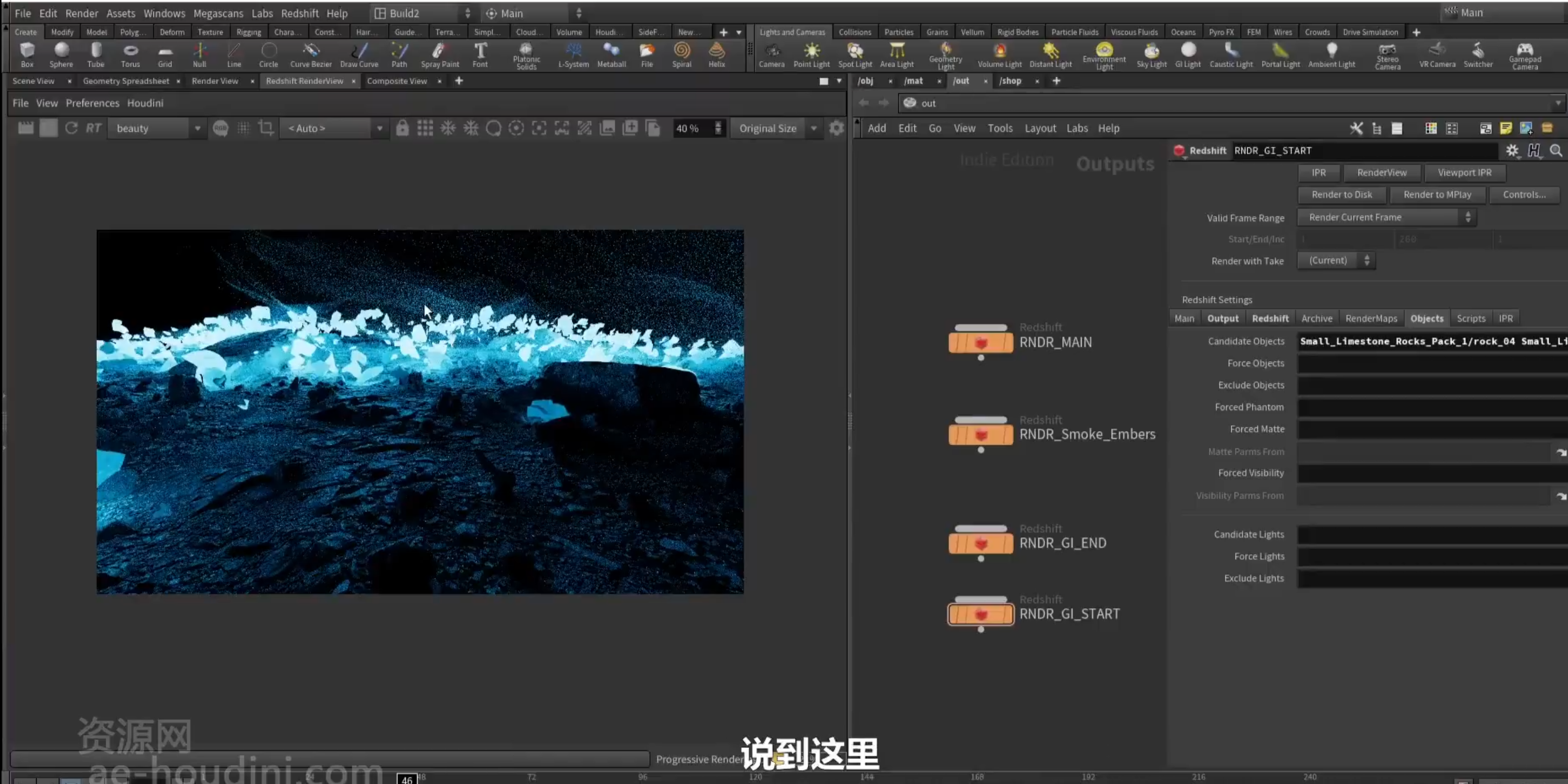Open the beauty AOV dropdown
Image resolution: width=1568 pixels, height=784 pixels.
(x=155, y=128)
